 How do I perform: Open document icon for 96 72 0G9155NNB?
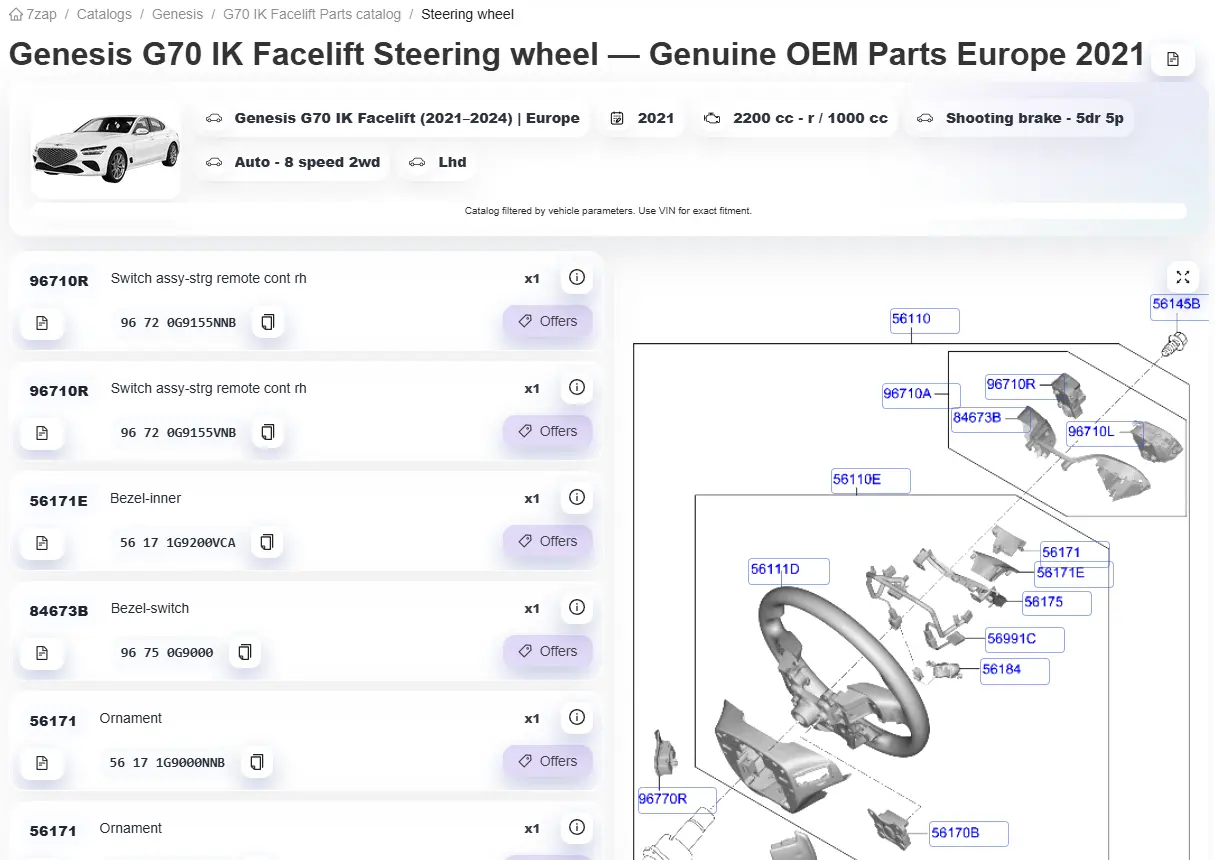42,323
